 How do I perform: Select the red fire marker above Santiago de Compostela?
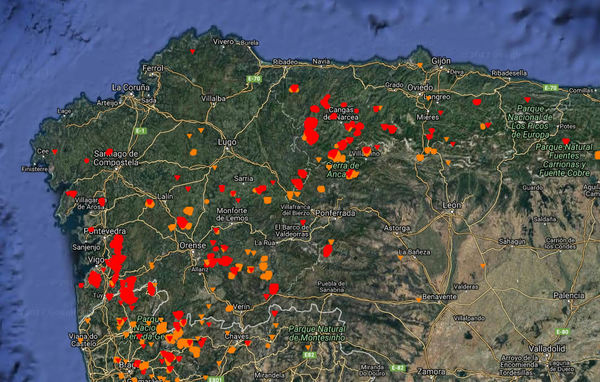109,152
